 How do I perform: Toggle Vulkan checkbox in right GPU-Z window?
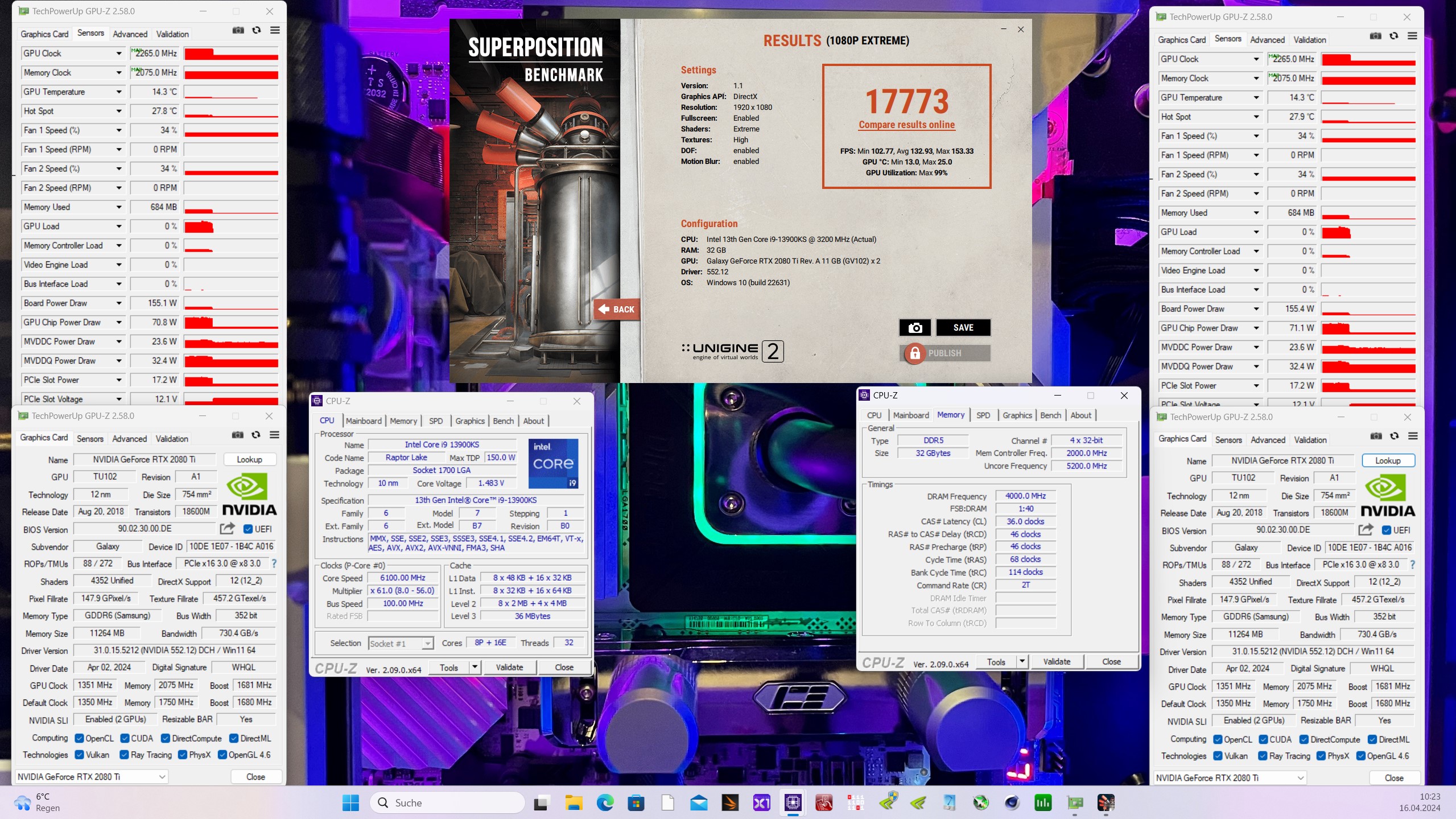coord(1218,756)
